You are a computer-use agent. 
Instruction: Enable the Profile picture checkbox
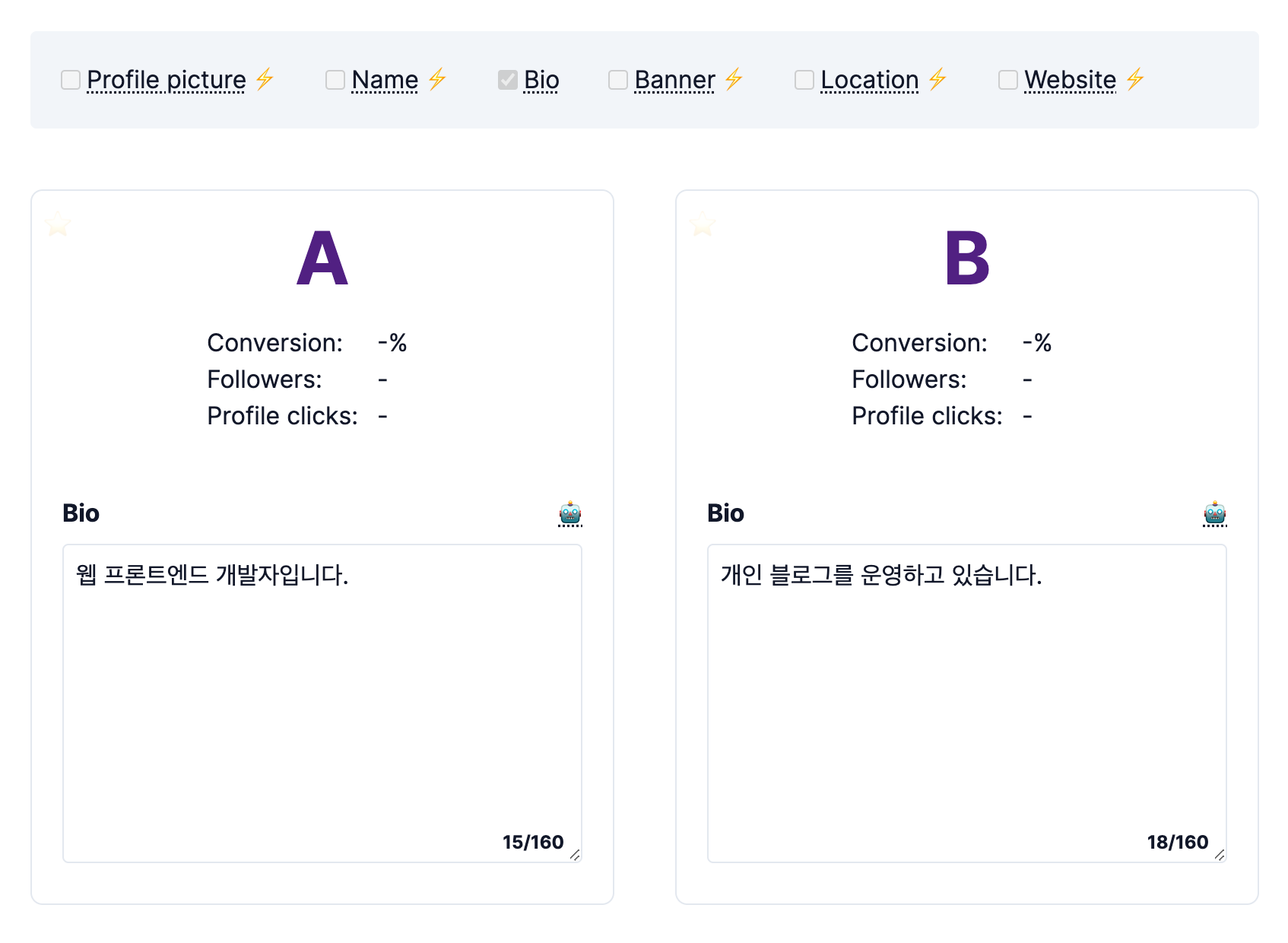(69, 79)
